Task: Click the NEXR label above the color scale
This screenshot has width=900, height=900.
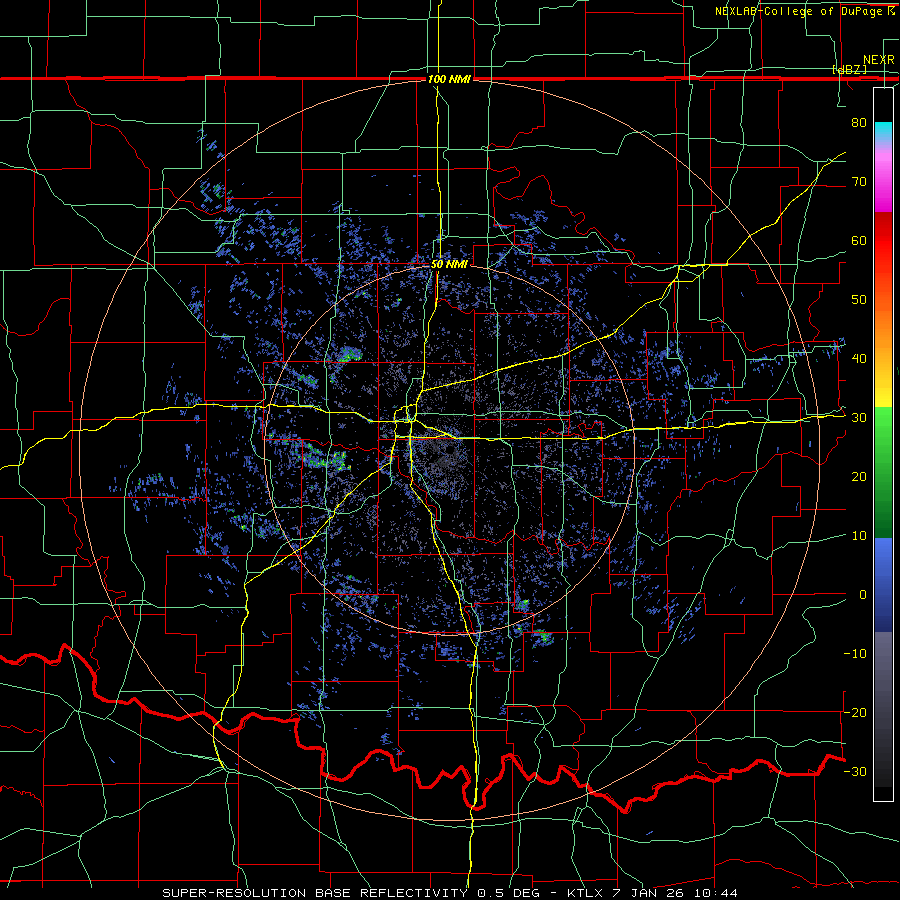Action: pos(879,60)
